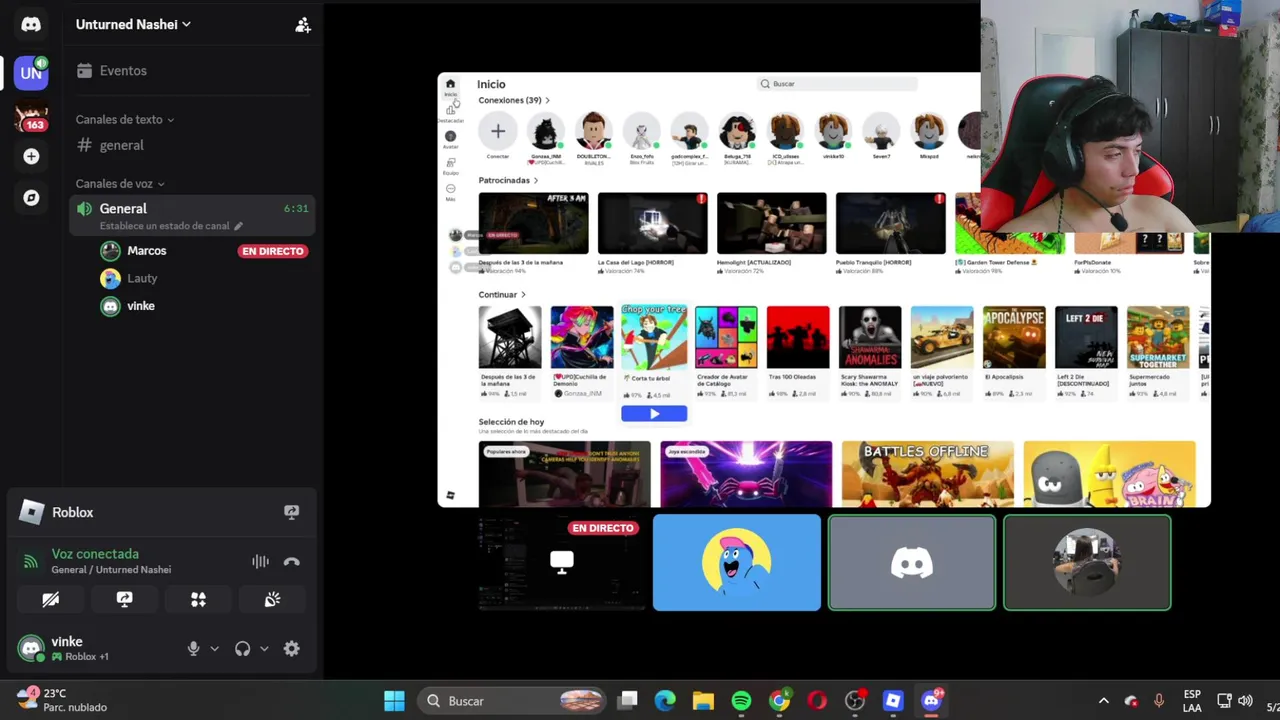
Task: Open Opera browser from the taskbar
Action: (x=817, y=701)
